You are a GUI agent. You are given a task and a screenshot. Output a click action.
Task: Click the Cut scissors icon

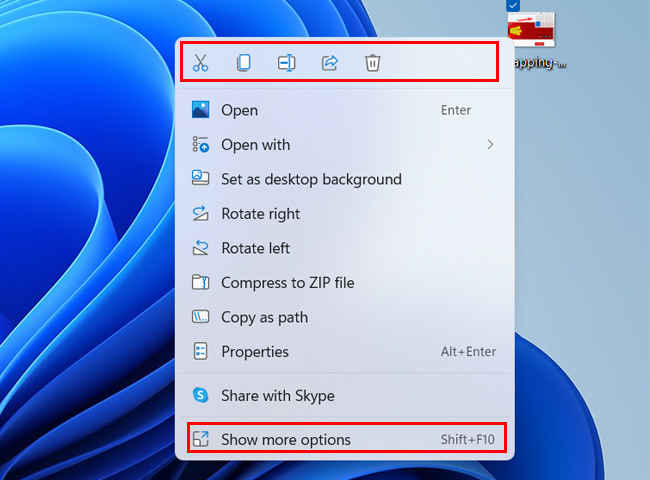click(x=200, y=63)
